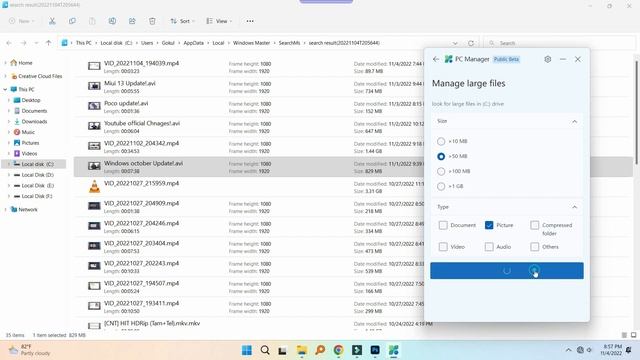Open the View dropdown menu
640x360 pixels.
(x=219, y=21)
